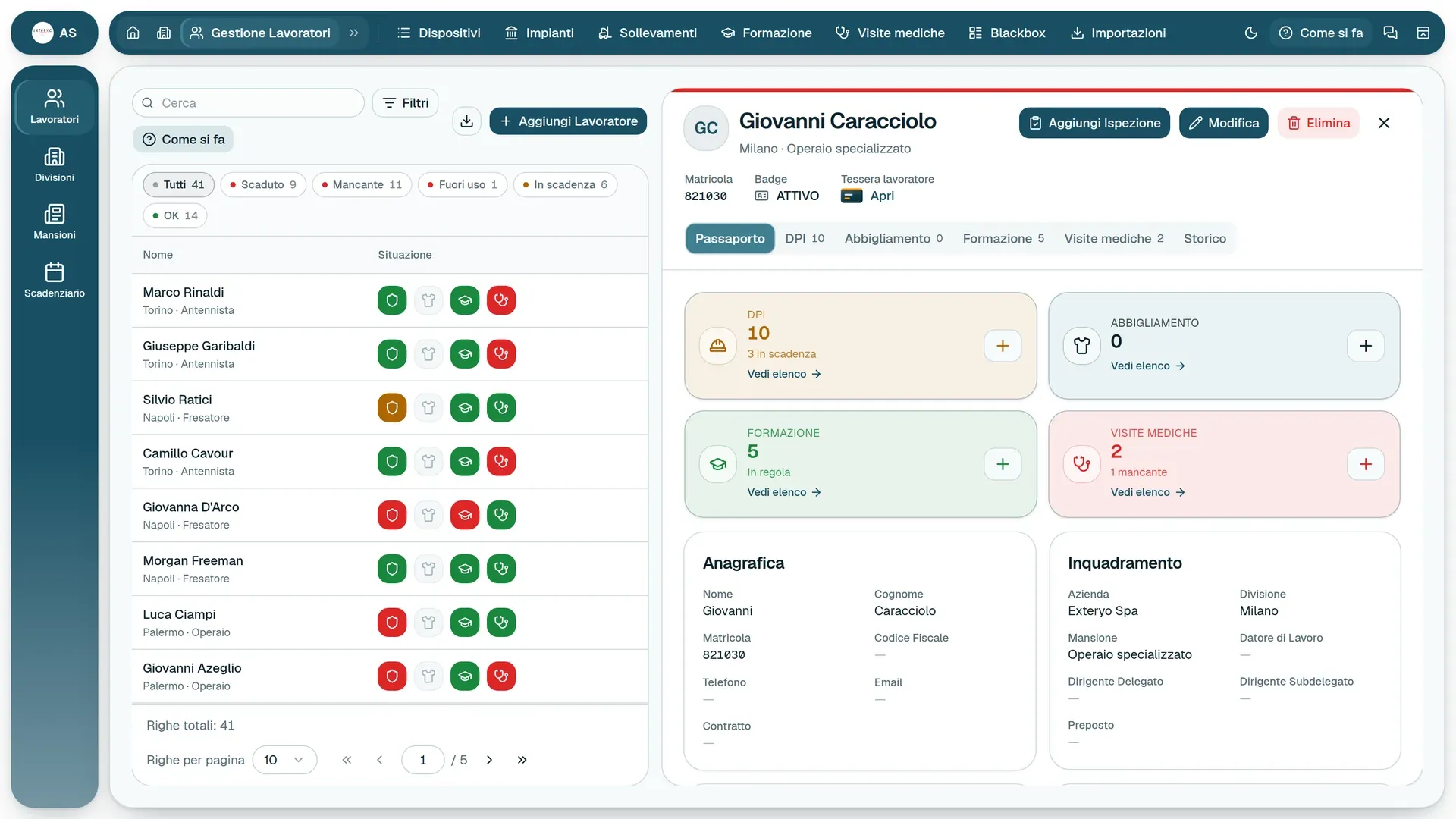Expand the breadcrumb double chevron
The image size is (1456, 819).
click(x=353, y=33)
